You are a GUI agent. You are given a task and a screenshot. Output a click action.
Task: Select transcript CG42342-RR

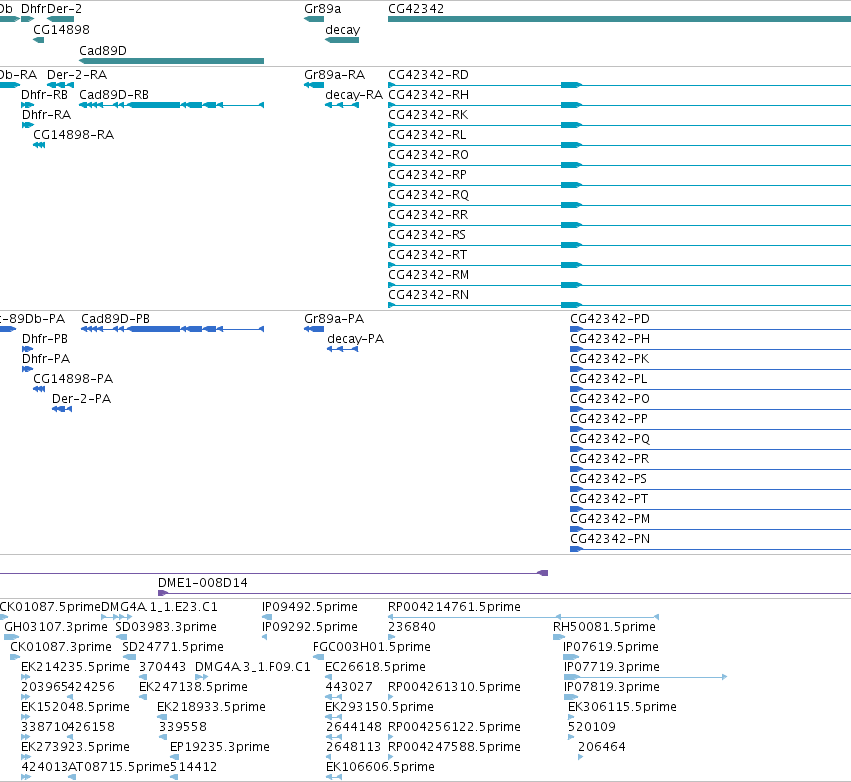coord(428,215)
